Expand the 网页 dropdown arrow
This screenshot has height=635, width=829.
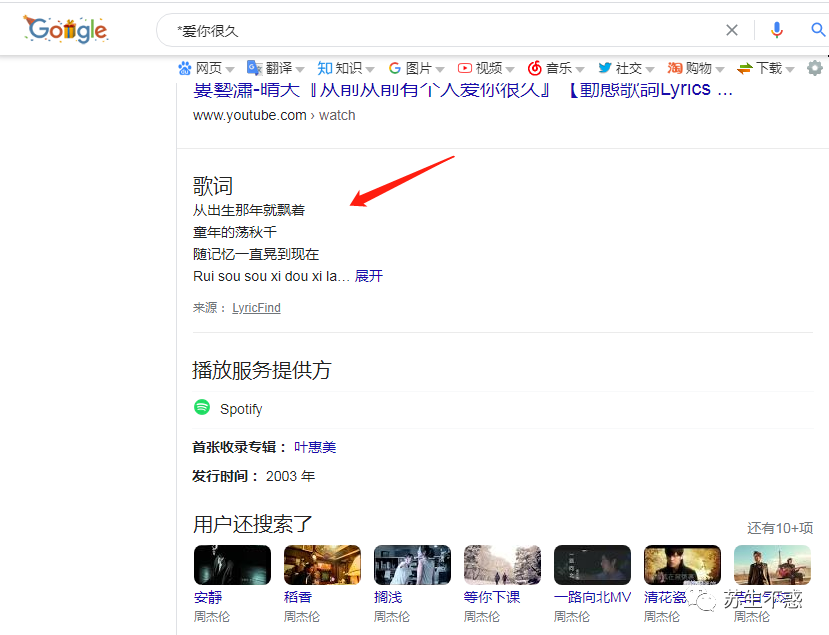click(230, 69)
